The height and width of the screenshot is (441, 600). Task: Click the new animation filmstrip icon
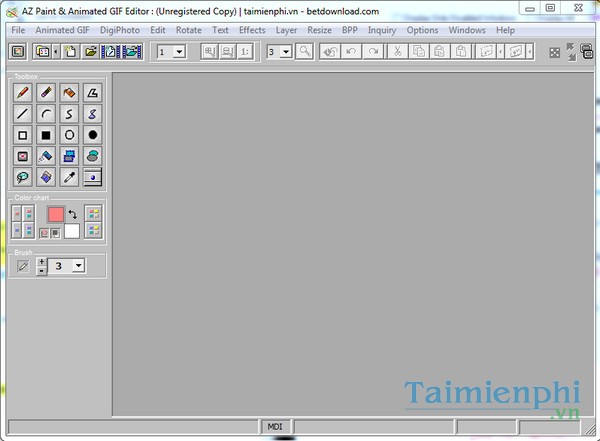coord(111,51)
